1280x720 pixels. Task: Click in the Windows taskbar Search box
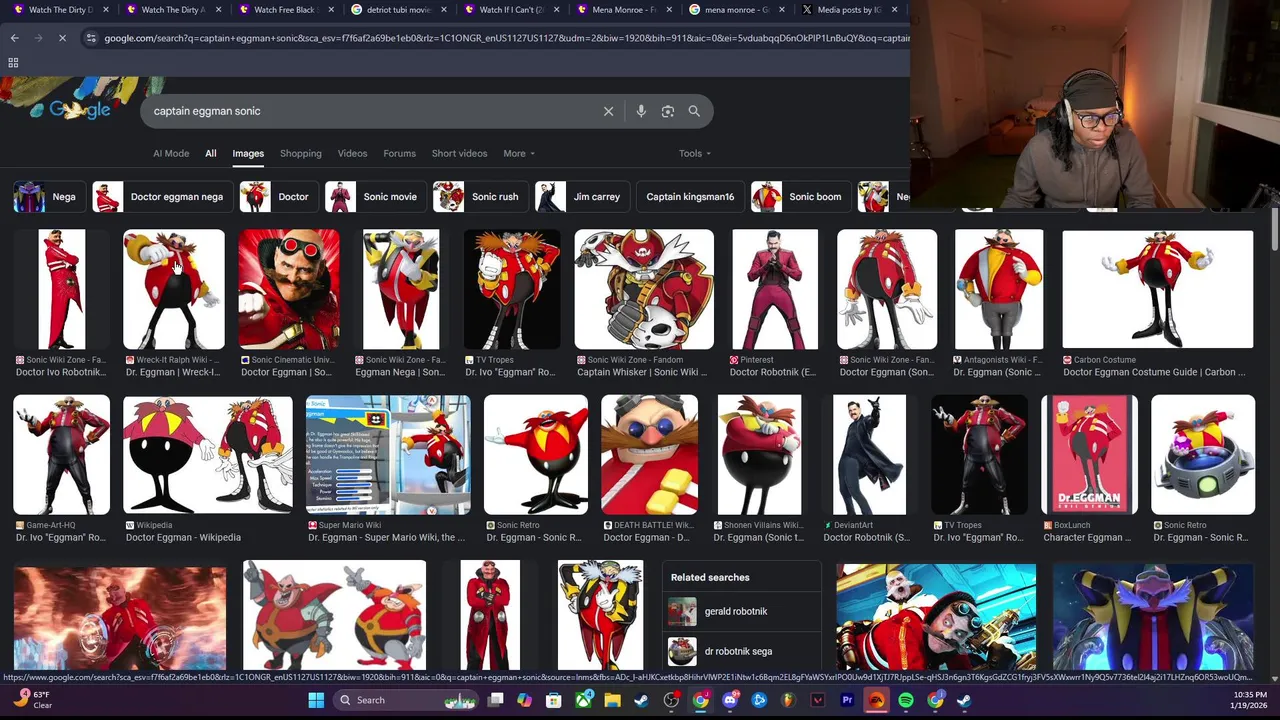tap(404, 700)
